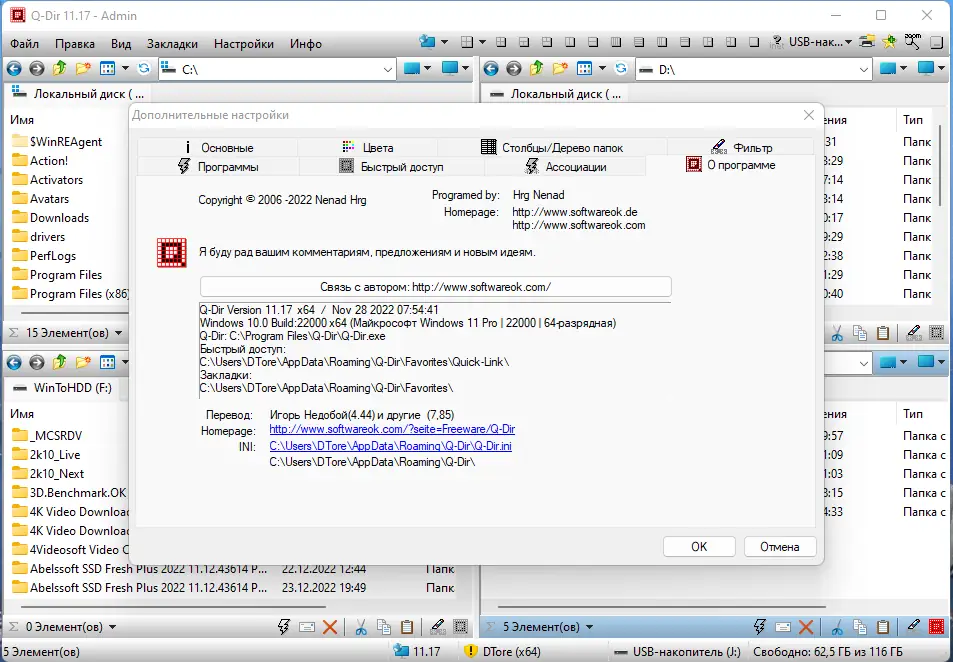Expand the 5 Элемент(ов) dropdown
The height and width of the screenshot is (662, 953).
[589, 627]
